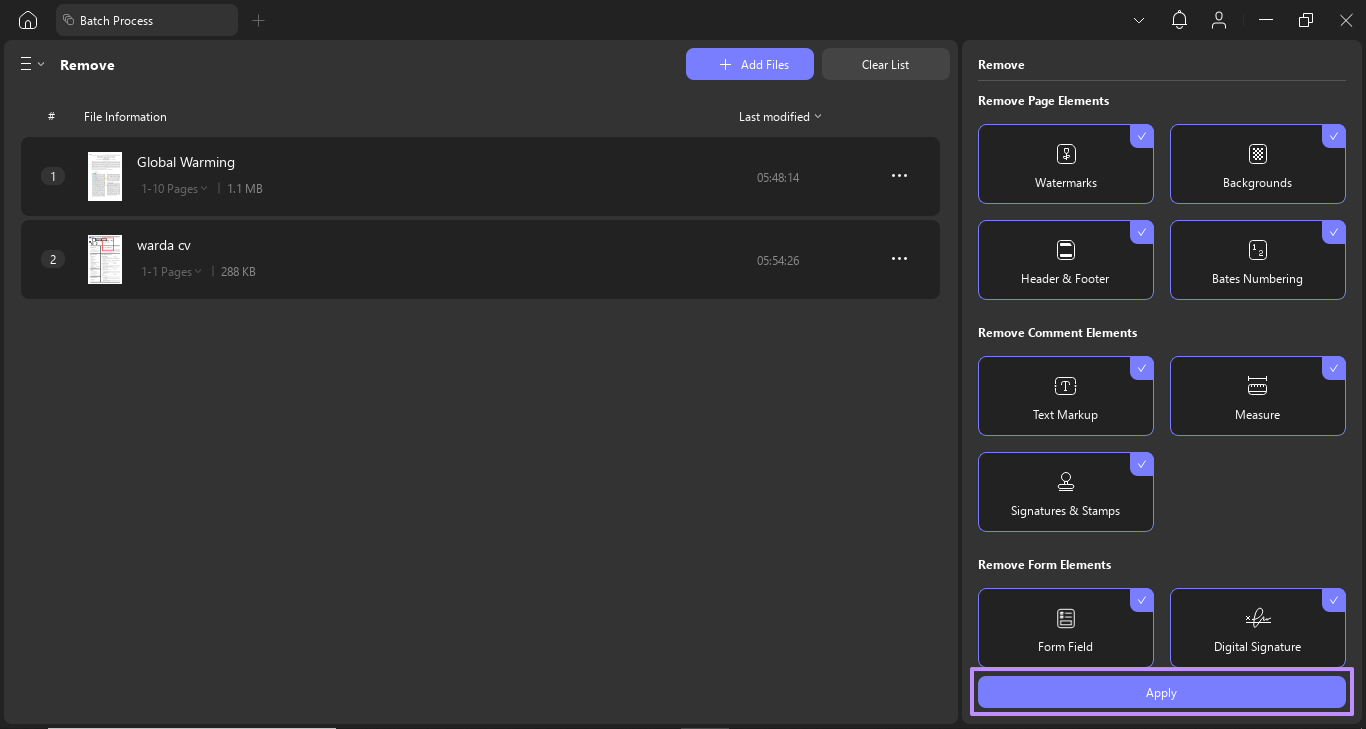The image size is (1366, 729).
Task: Select the Header & Footer icon
Action: tap(1066, 250)
